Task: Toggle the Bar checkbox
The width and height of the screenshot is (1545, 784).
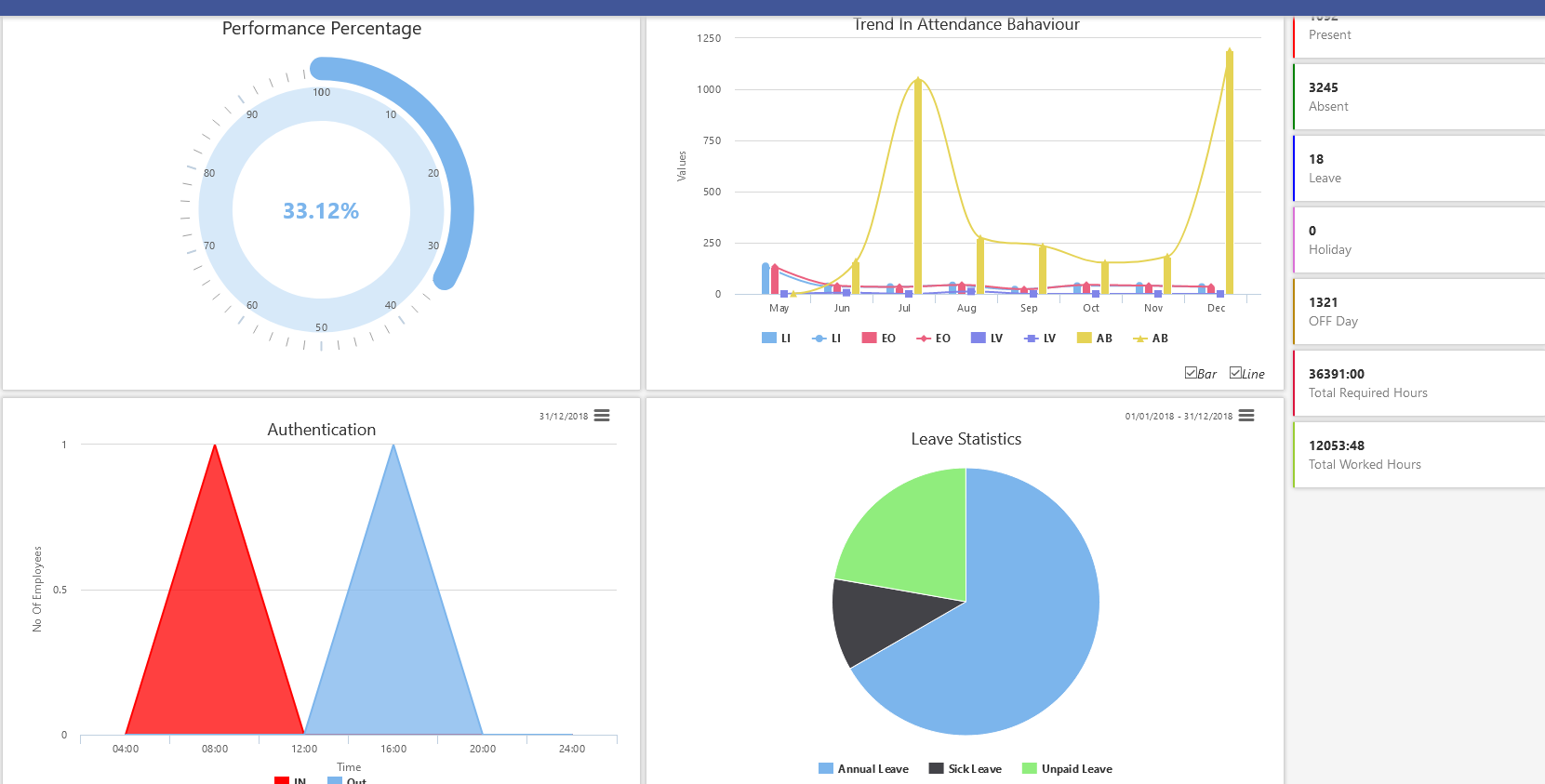Action: point(1191,373)
